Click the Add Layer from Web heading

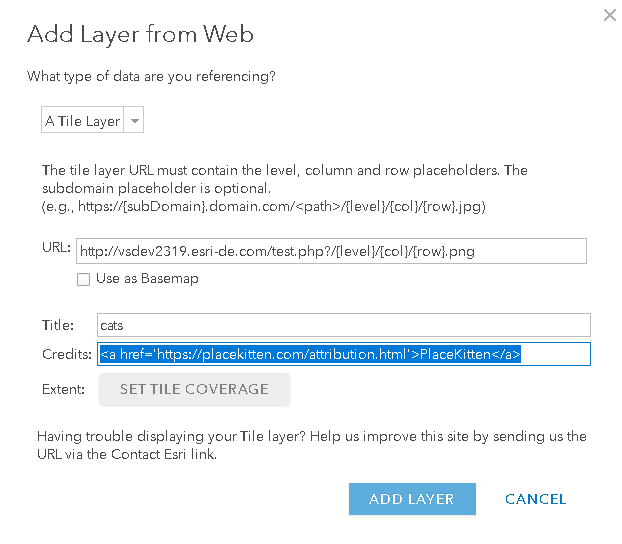coord(140,34)
